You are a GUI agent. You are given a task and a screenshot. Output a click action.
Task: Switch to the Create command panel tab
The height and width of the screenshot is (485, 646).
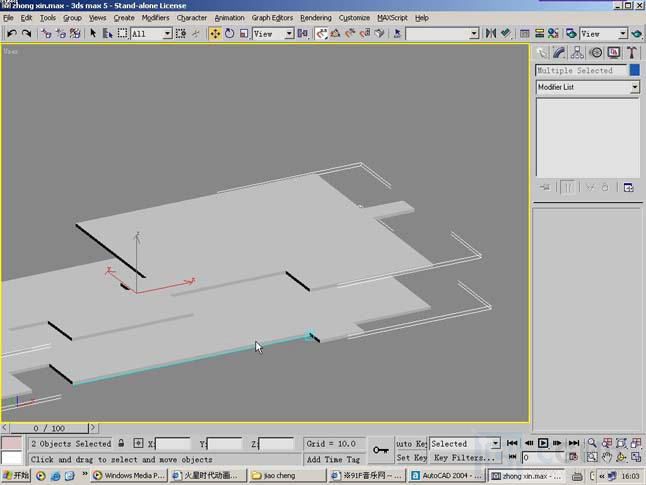pos(542,53)
